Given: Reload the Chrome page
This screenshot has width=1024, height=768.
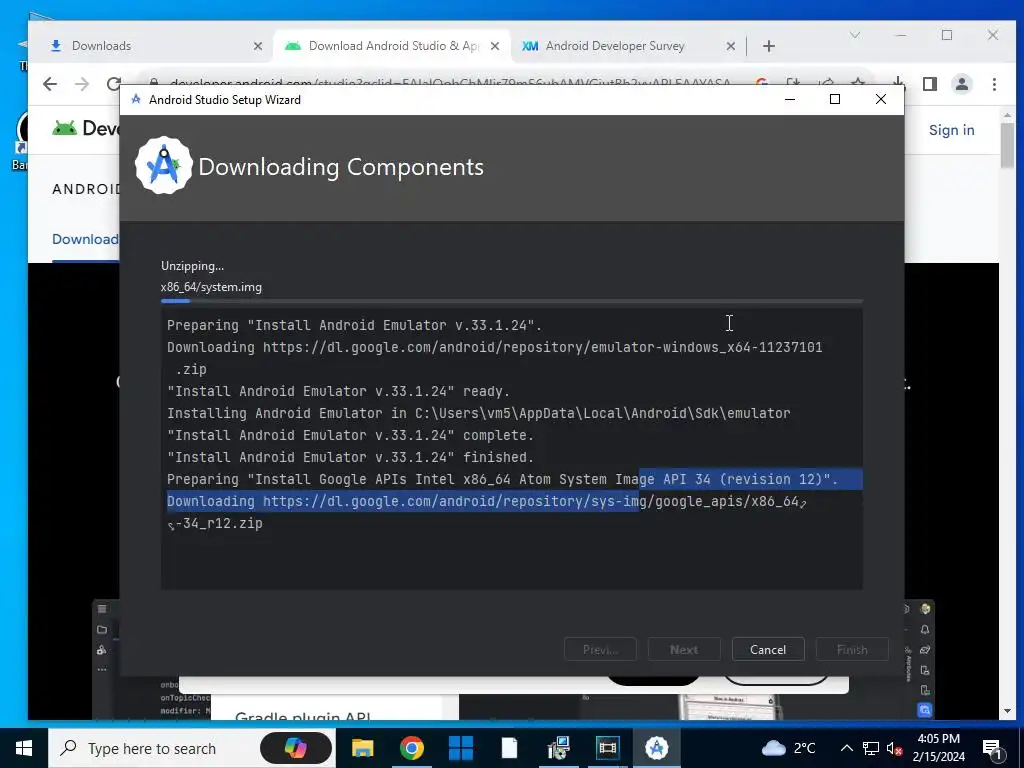Looking at the screenshot, I should pos(114,84).
